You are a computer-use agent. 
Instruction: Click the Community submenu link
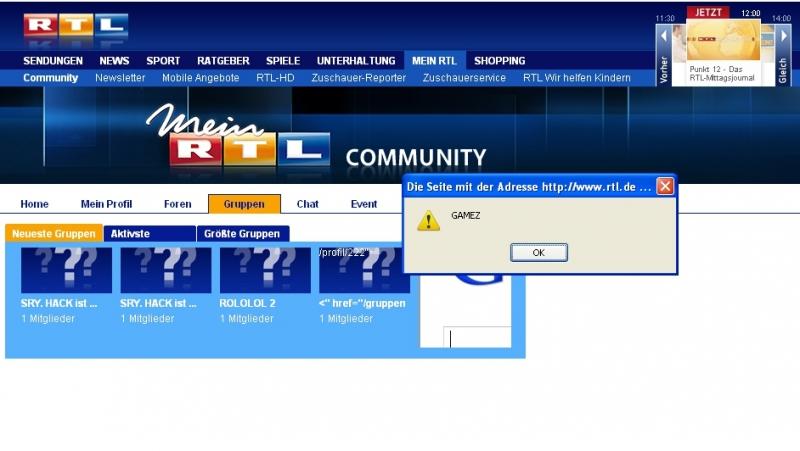(51, 78)
